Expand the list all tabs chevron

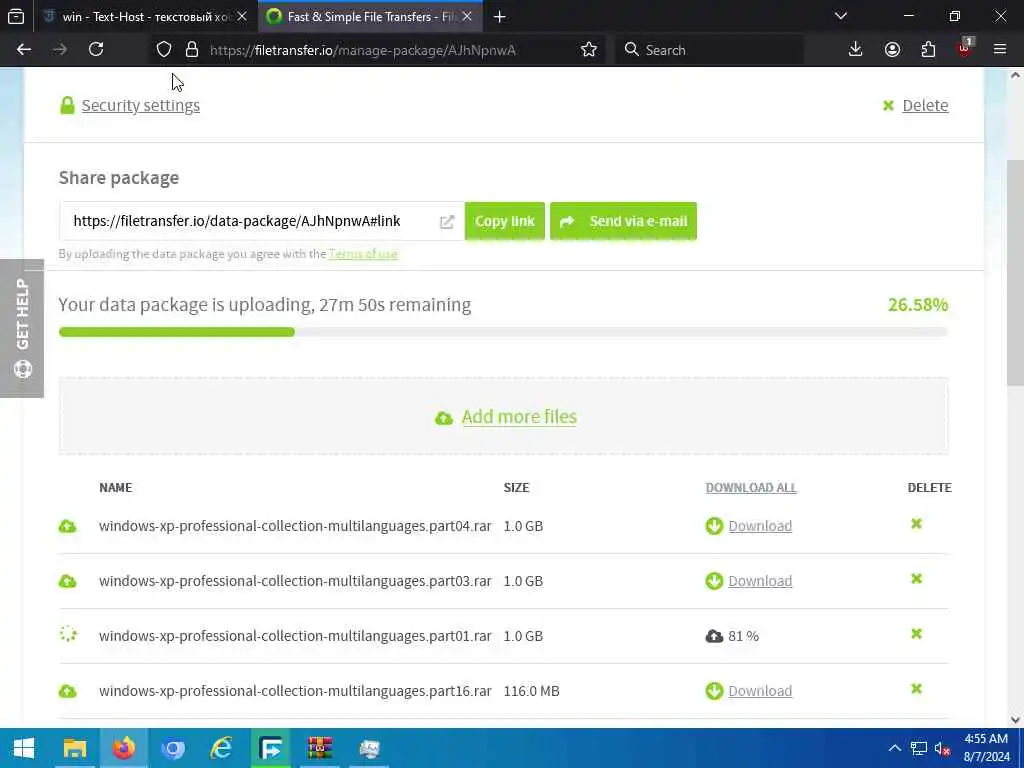tap(840, 16)
